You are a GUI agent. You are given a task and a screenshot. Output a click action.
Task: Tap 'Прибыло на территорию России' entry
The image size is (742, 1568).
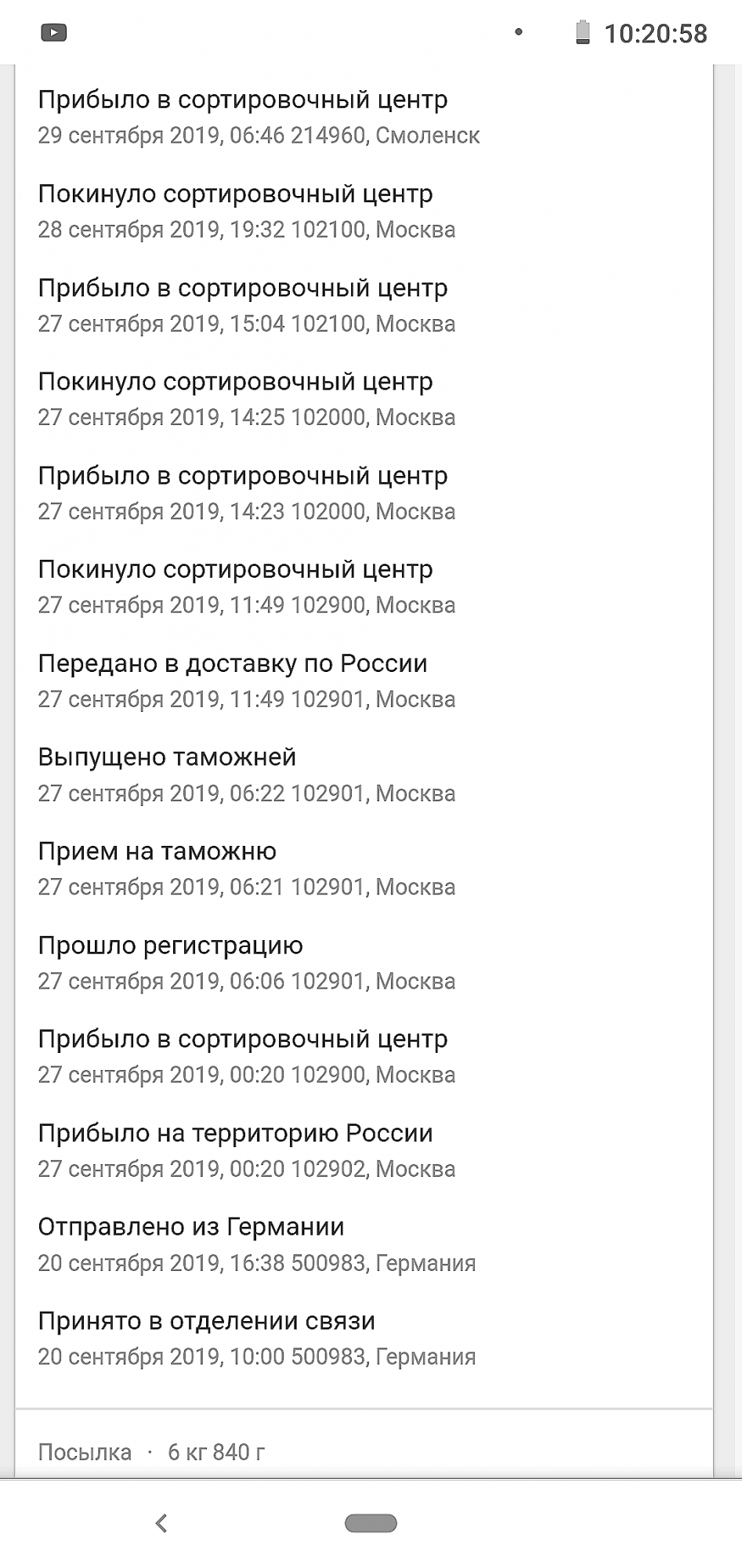[247, 1151]
